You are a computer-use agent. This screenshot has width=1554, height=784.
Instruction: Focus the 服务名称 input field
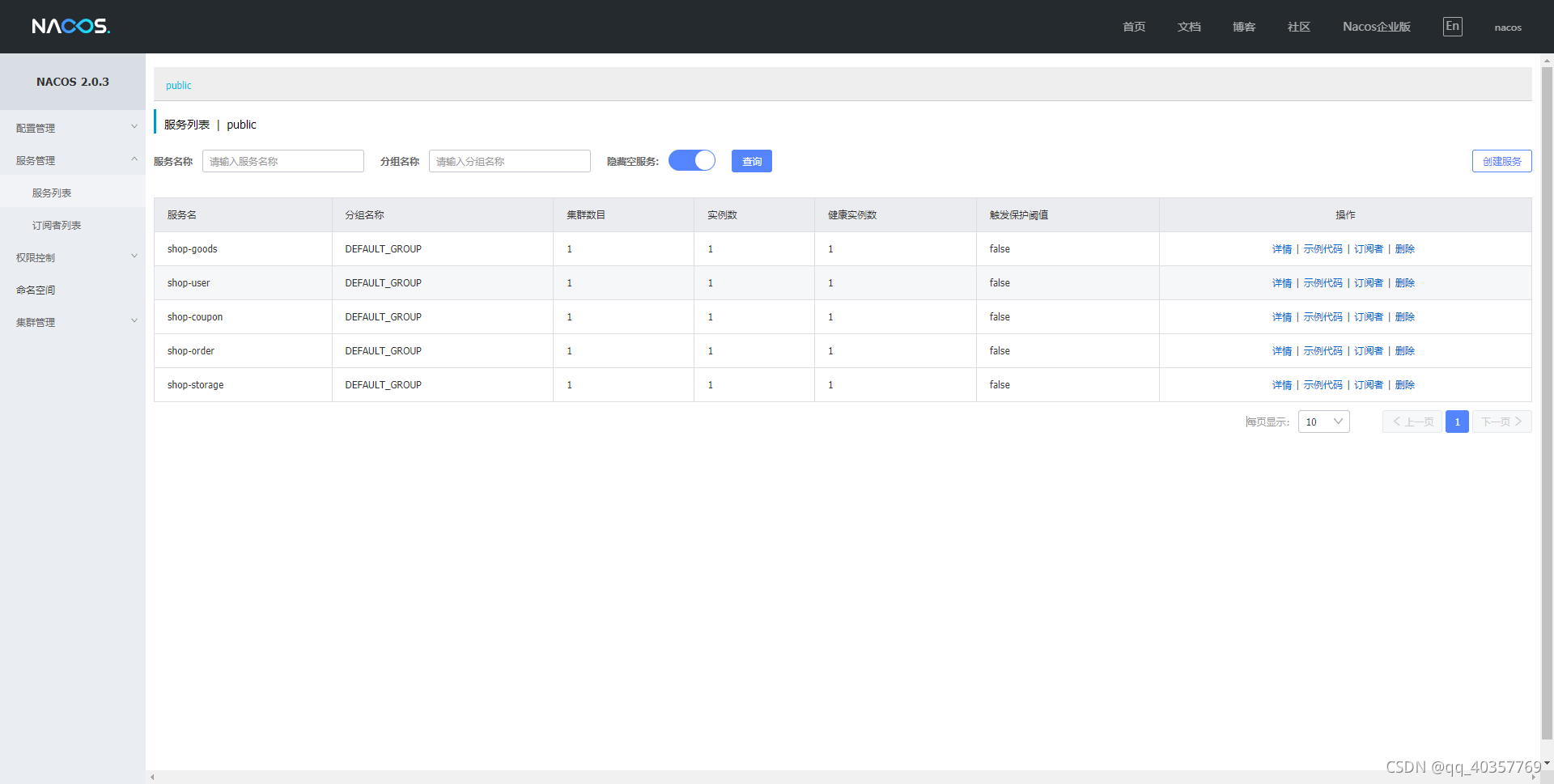[x=283, y=161]
